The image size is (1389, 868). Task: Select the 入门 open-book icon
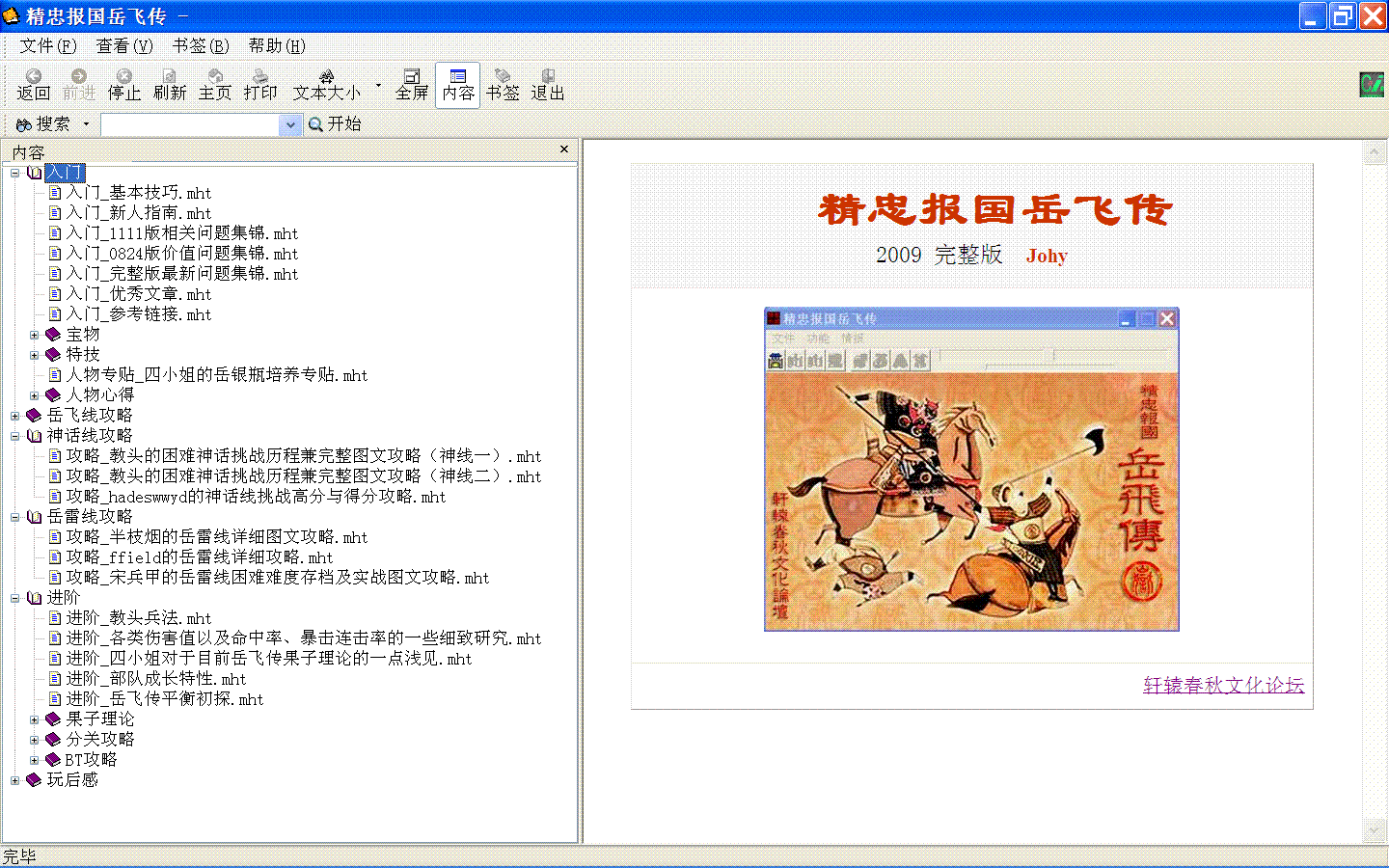[35, 173]
